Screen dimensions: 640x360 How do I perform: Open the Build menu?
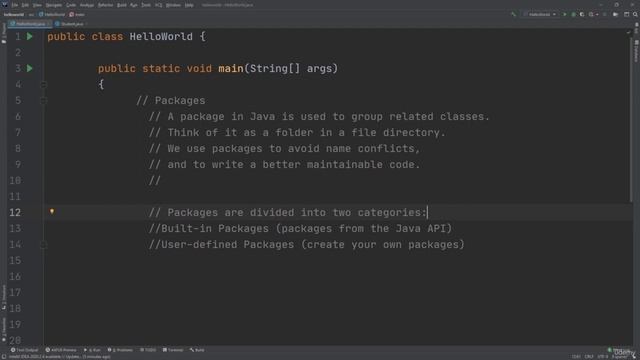click(122, 5)
